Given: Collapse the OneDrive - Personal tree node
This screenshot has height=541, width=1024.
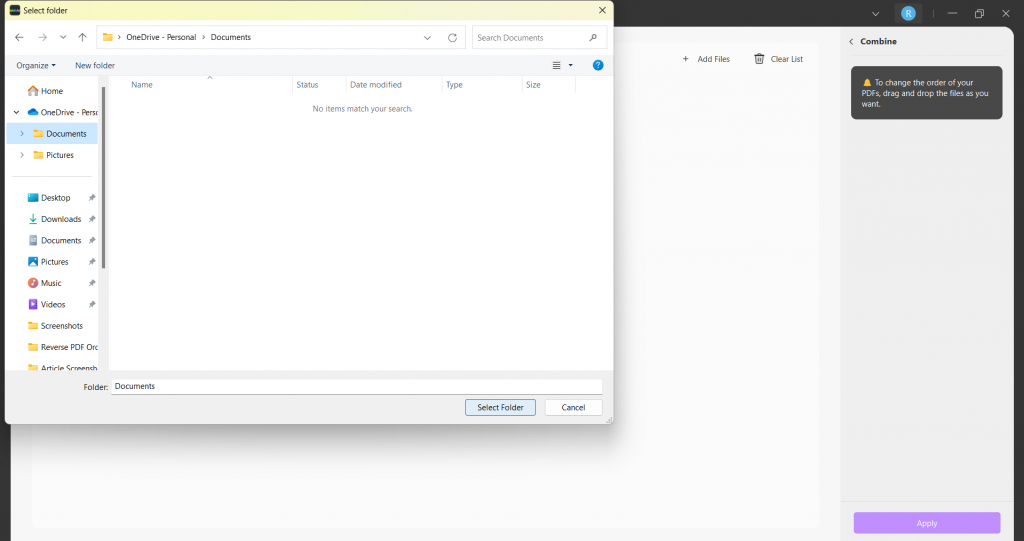Looking at the screenshot, I should point(16,112).
